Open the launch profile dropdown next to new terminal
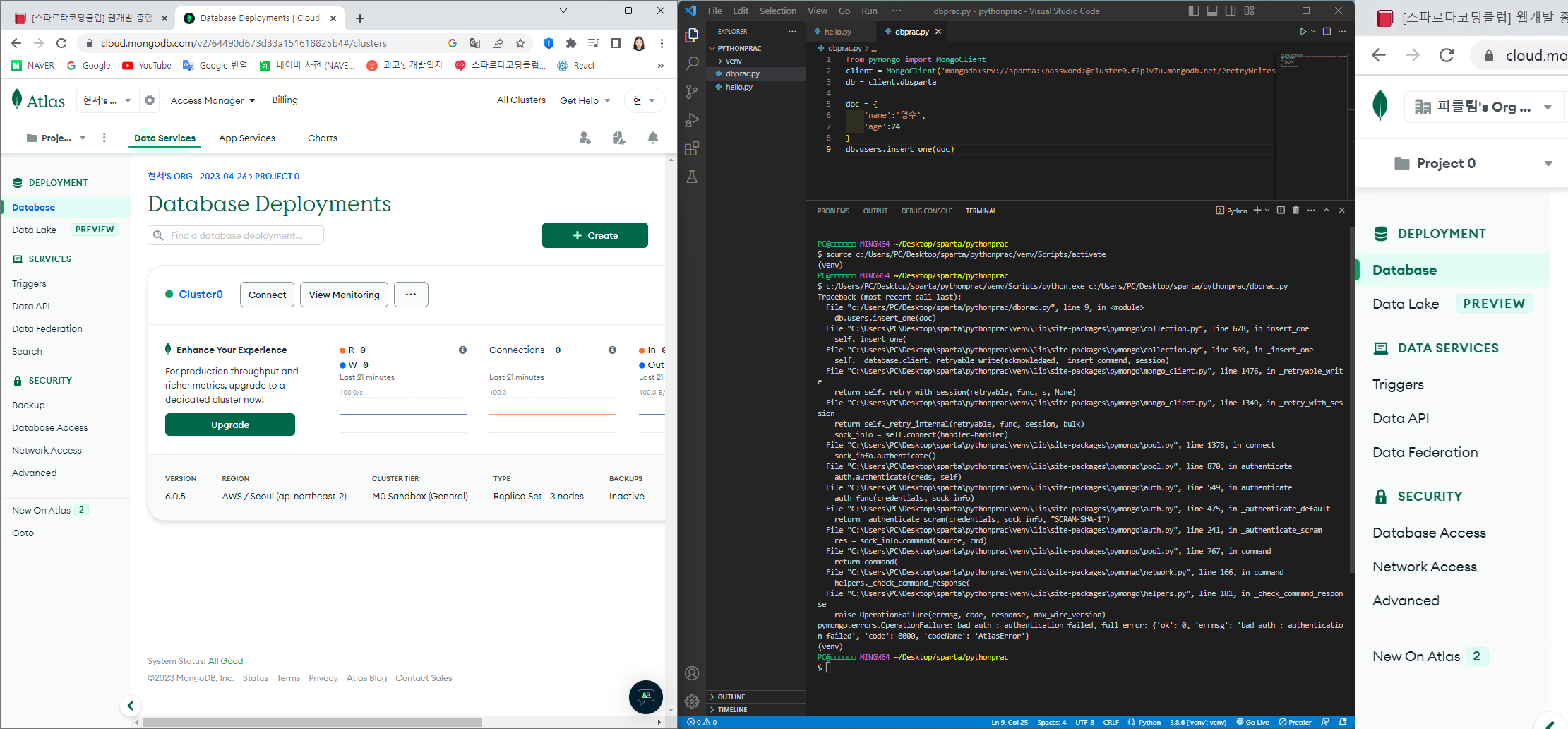The height and width of the screenshot is (729, 1568). click(x=1267, y=211)
